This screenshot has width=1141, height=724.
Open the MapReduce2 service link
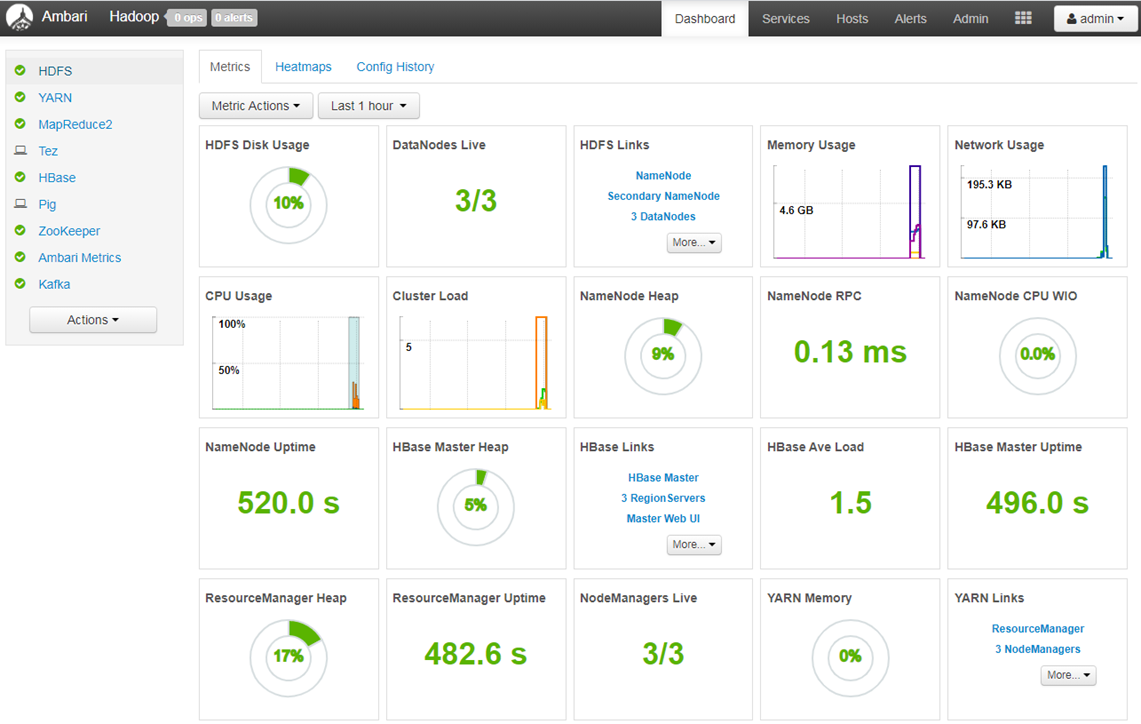[76, 124]
